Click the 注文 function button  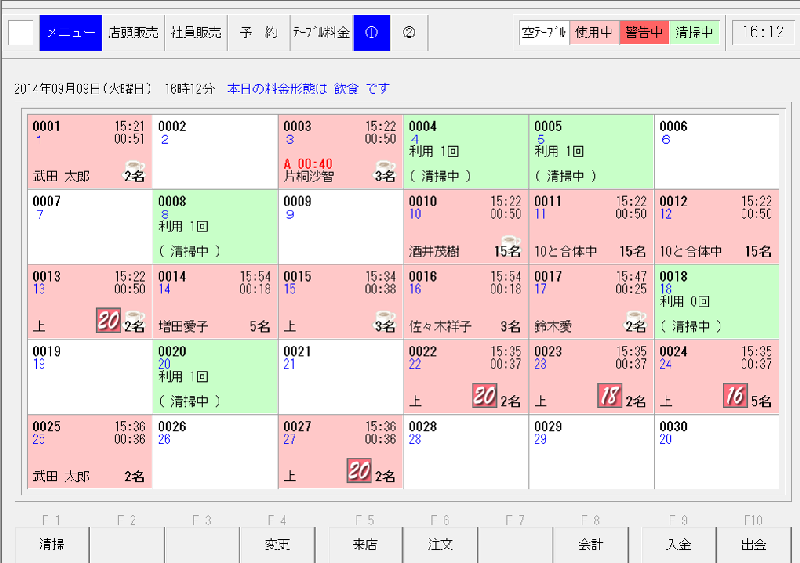[440, 545]
